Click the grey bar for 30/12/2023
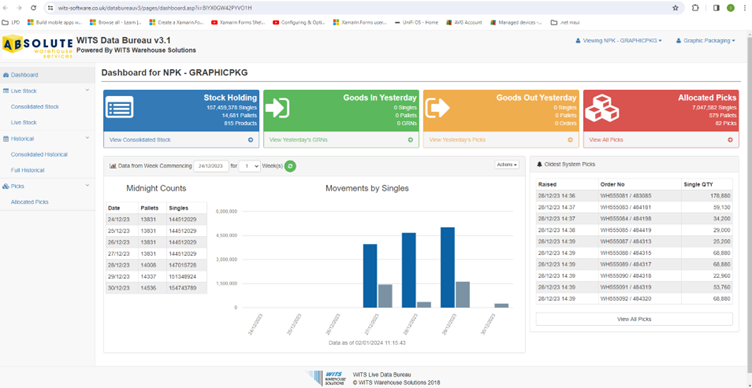 pyautogui.click(x=501, y=306)
